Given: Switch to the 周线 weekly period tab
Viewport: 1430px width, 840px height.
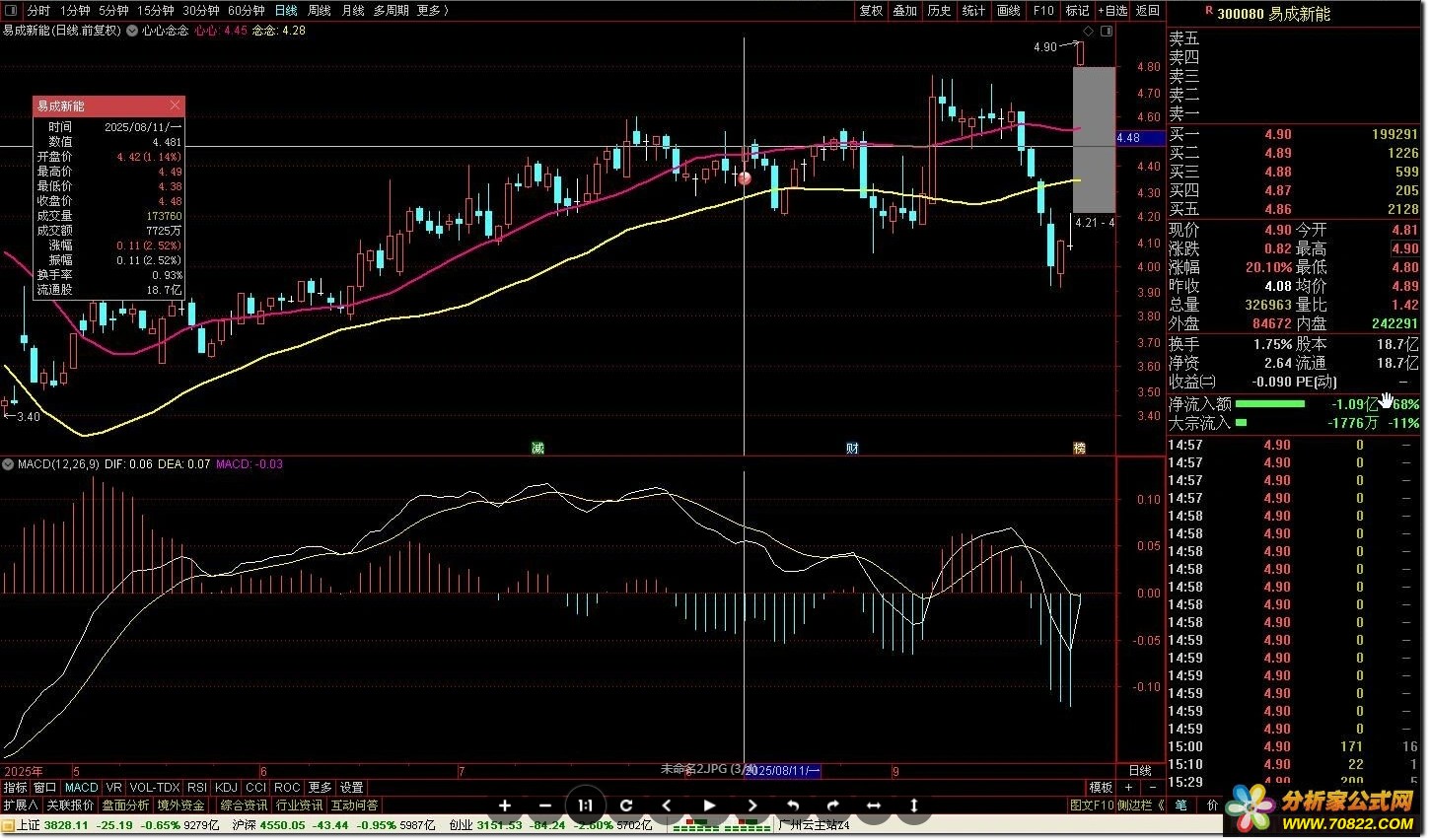Looking at the screenshot, I should [319, 11].
